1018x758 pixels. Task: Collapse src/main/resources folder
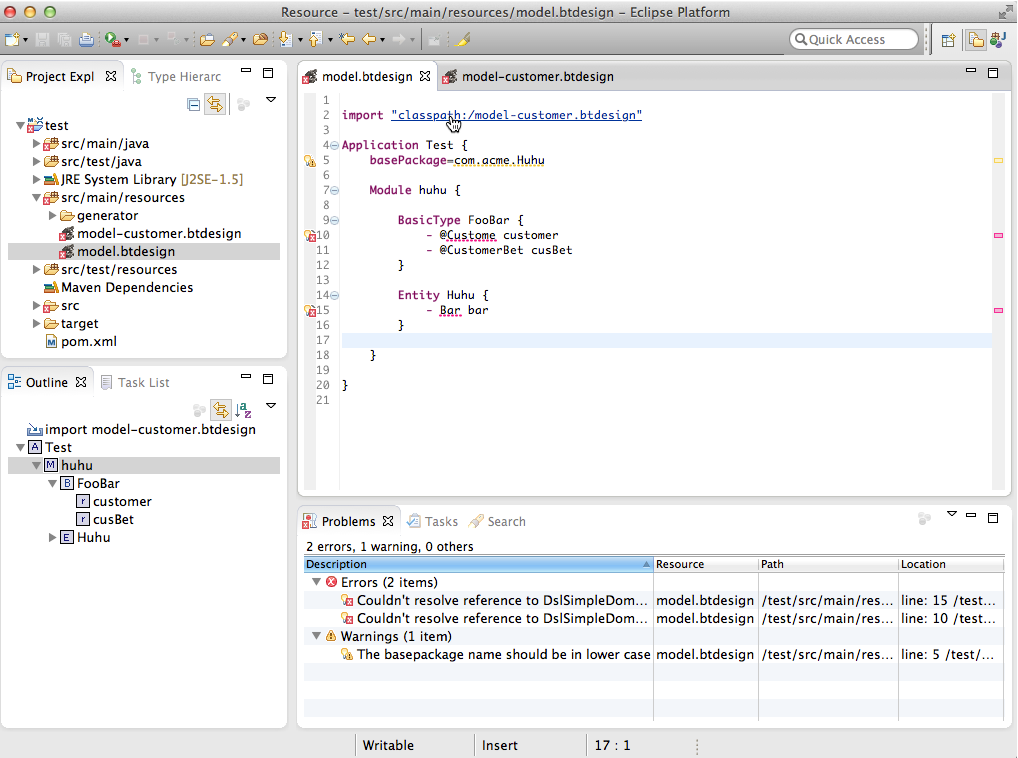(x=36, y=197)
